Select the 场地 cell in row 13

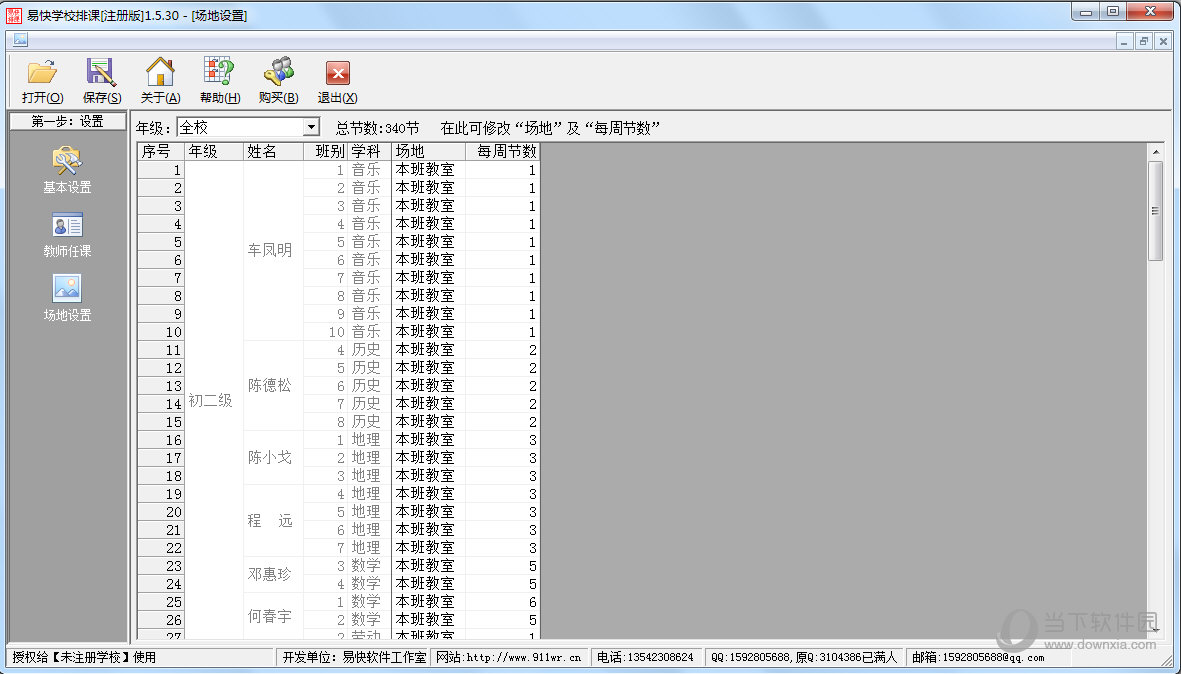coord(428,386)
